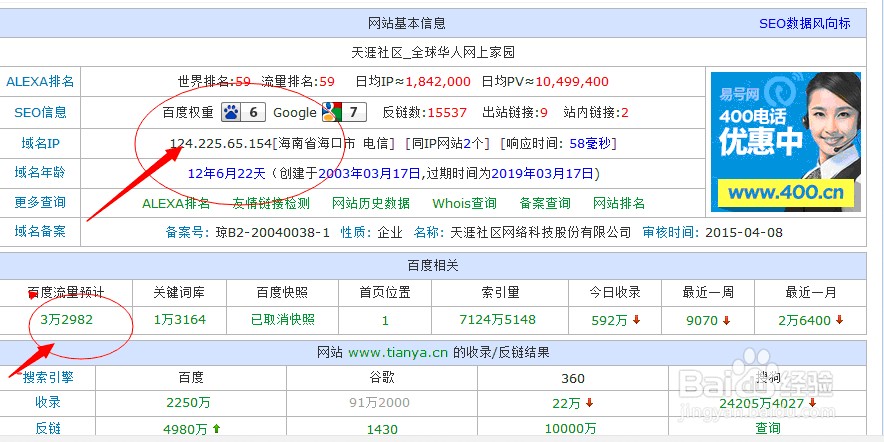Click the 400电话 advertisement banner

click(x=786, y=142)
